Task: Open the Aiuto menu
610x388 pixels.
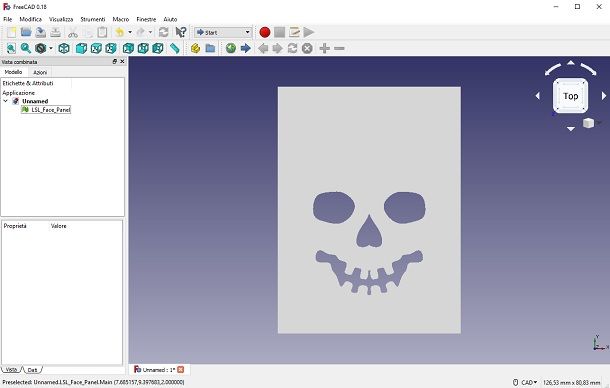Action: (170, 19)
